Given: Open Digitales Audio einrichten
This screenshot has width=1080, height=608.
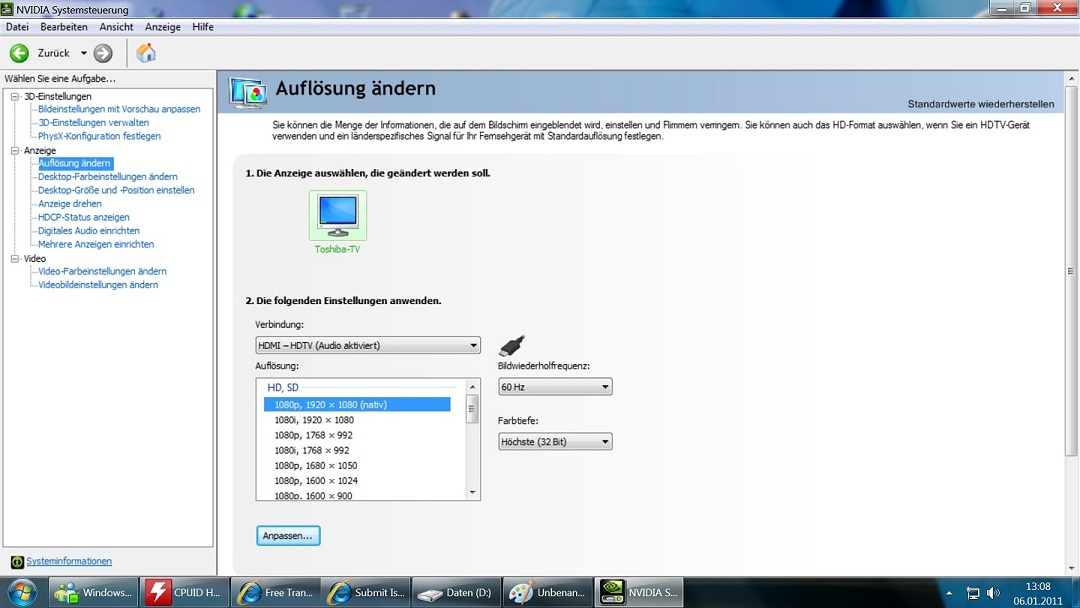Looking at the screenshot, I should tap(89, 231).
